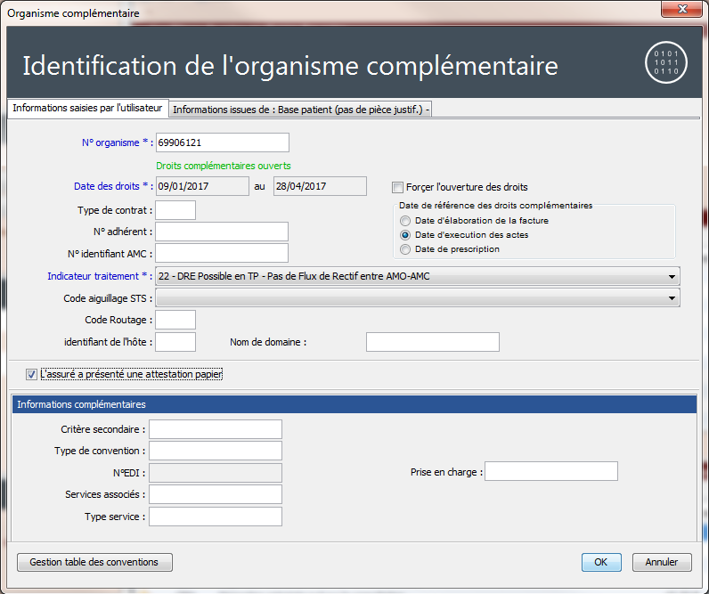
Task: Click the N° organisme input field
Action: (x=222, y=143)
